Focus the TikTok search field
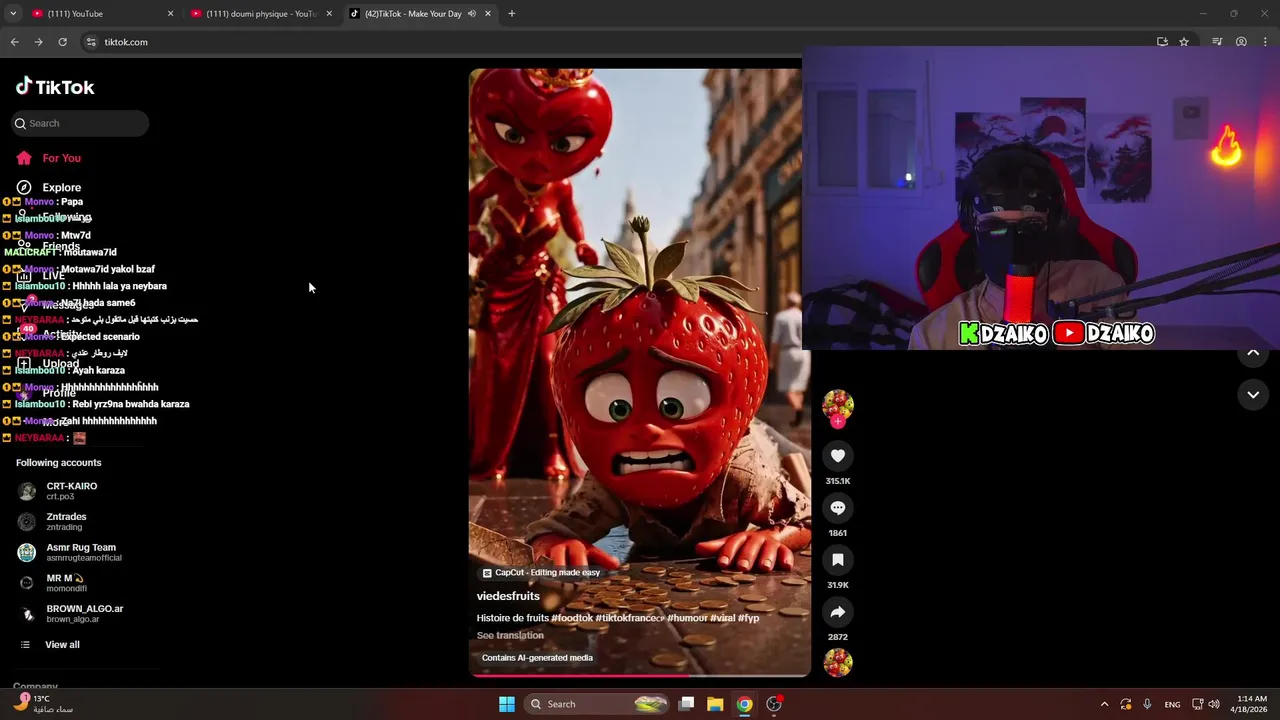1280x720 pixels. click(80, 123)
